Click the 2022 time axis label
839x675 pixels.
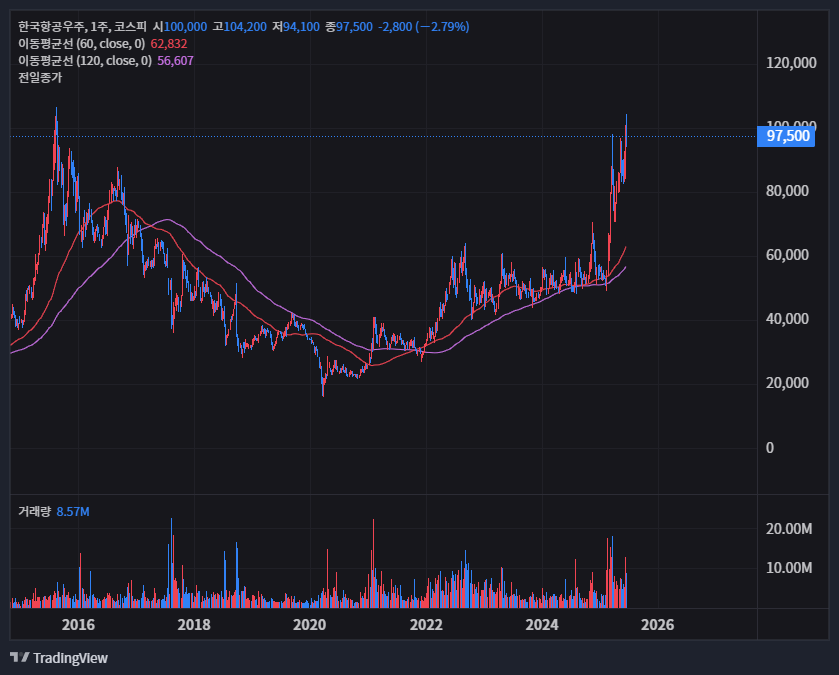(x=426, y=625)
